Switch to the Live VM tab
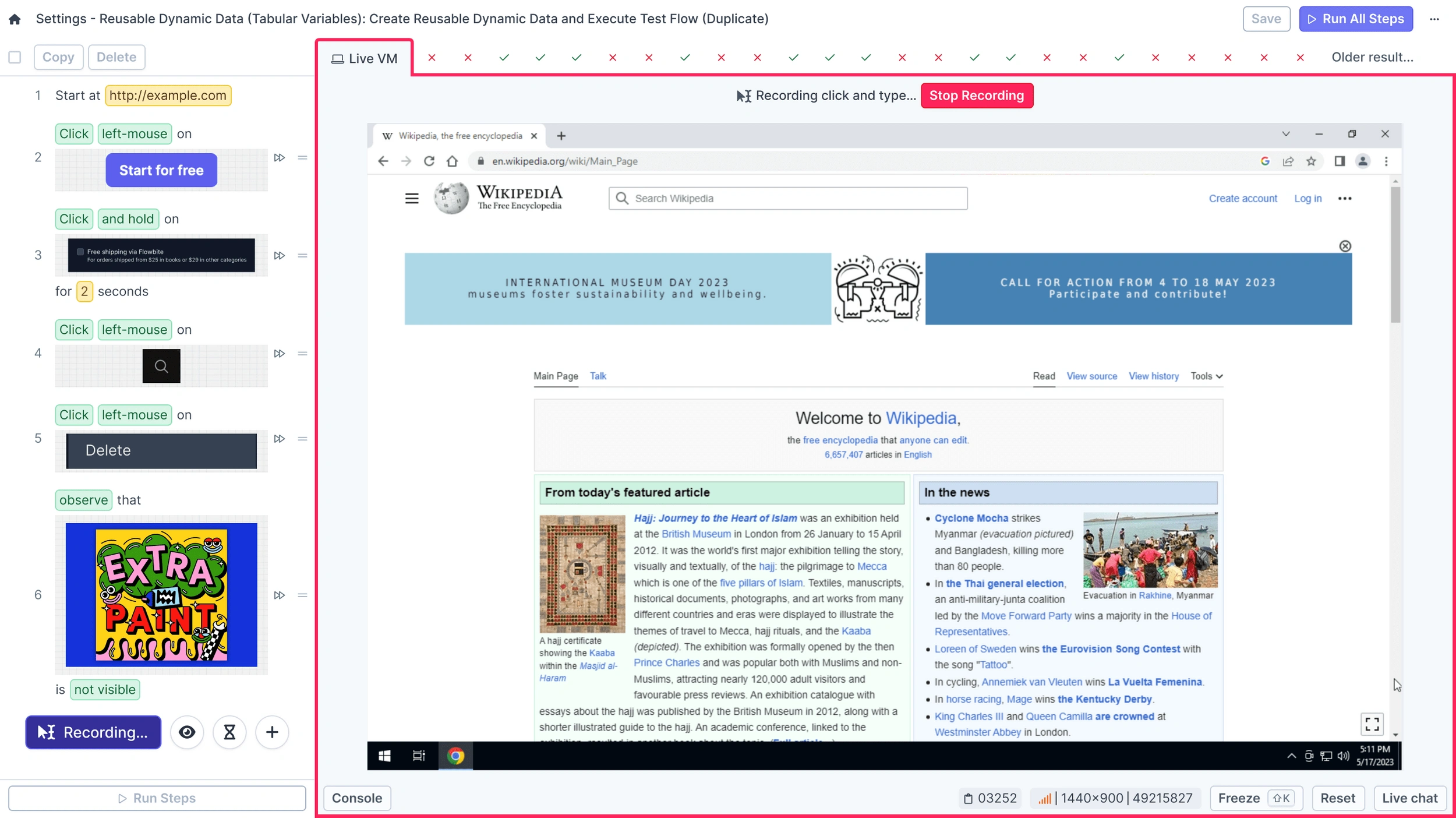The image size is (1456, 818). tap(365, 59)
